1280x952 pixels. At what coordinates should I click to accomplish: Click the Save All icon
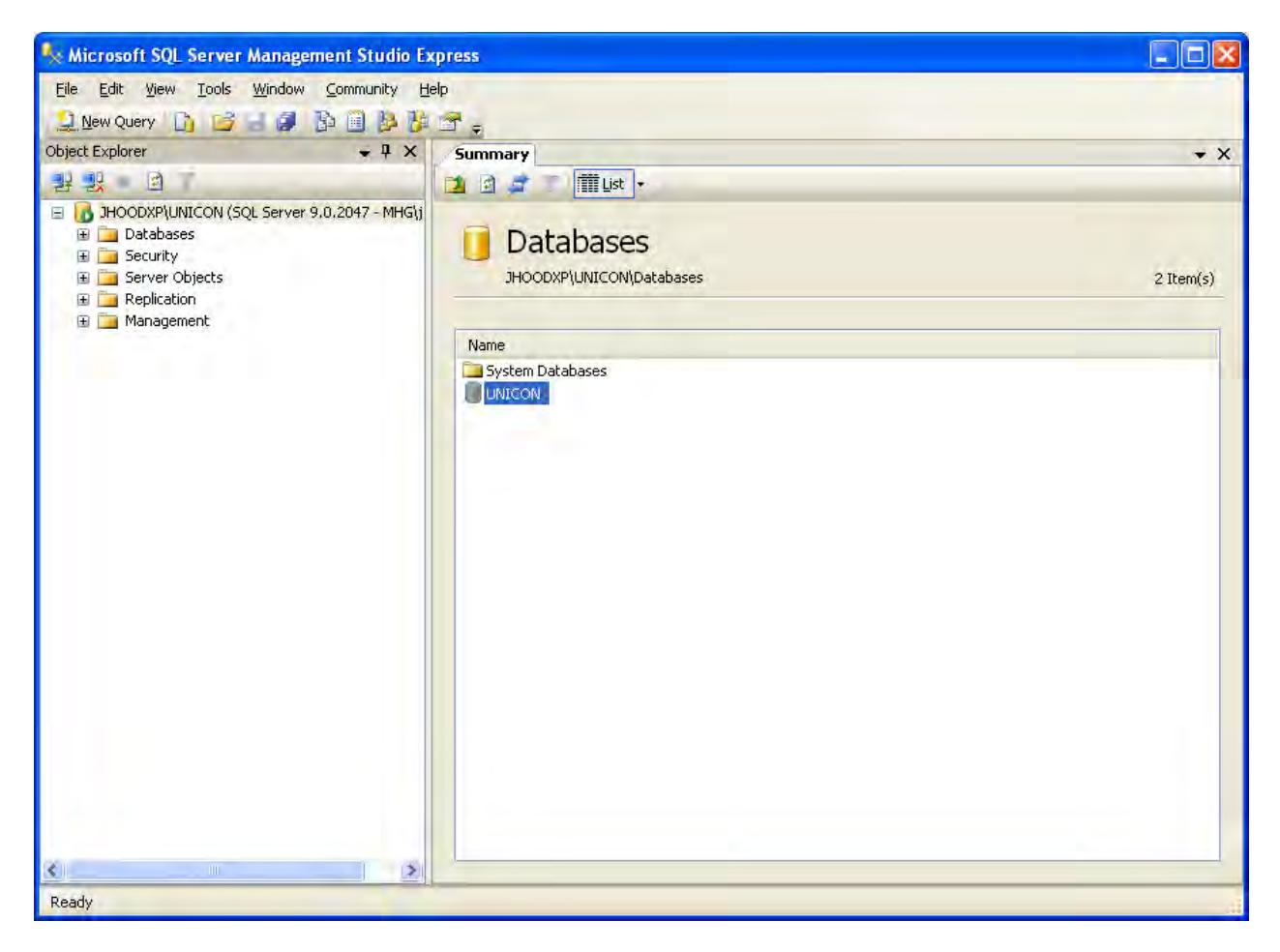point(285,122)
